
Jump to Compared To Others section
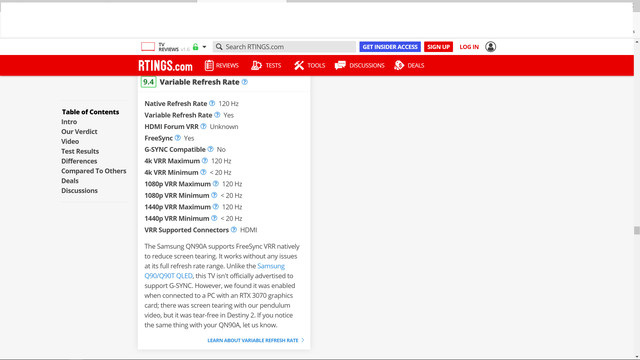pos(93,171)
